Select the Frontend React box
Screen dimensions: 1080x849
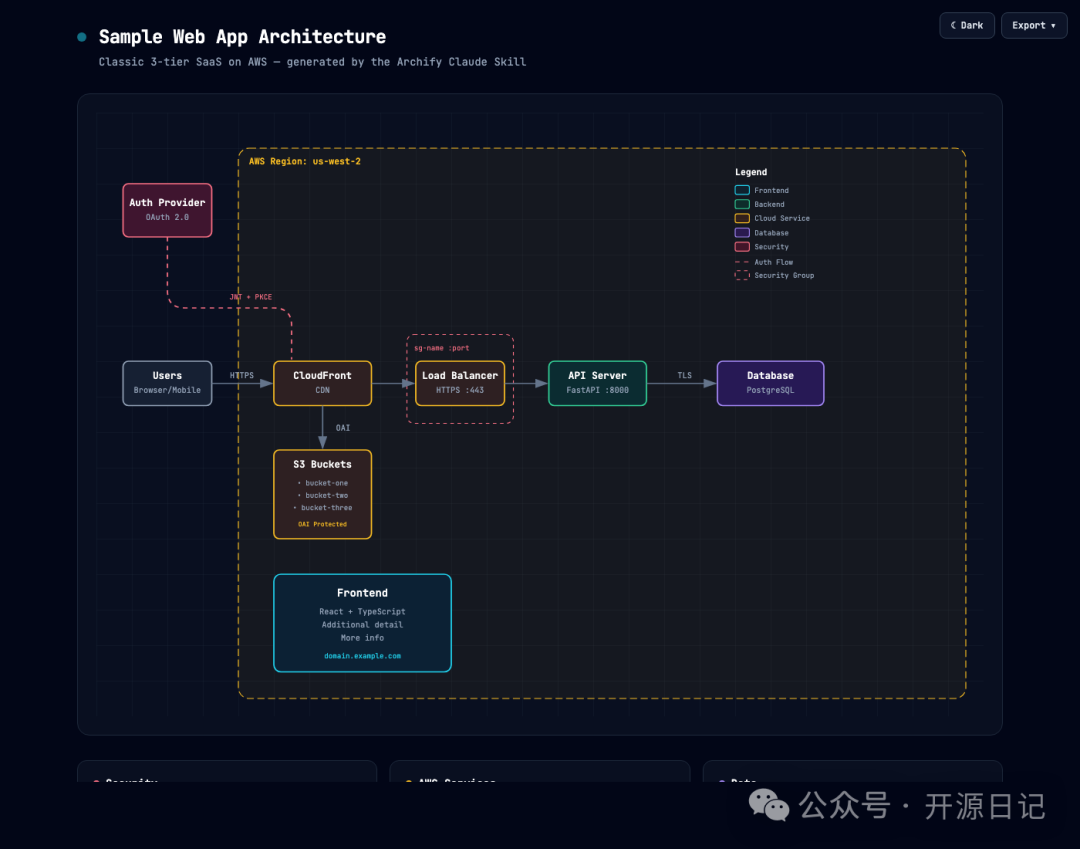pyautogui.click(x=362, y=623)
